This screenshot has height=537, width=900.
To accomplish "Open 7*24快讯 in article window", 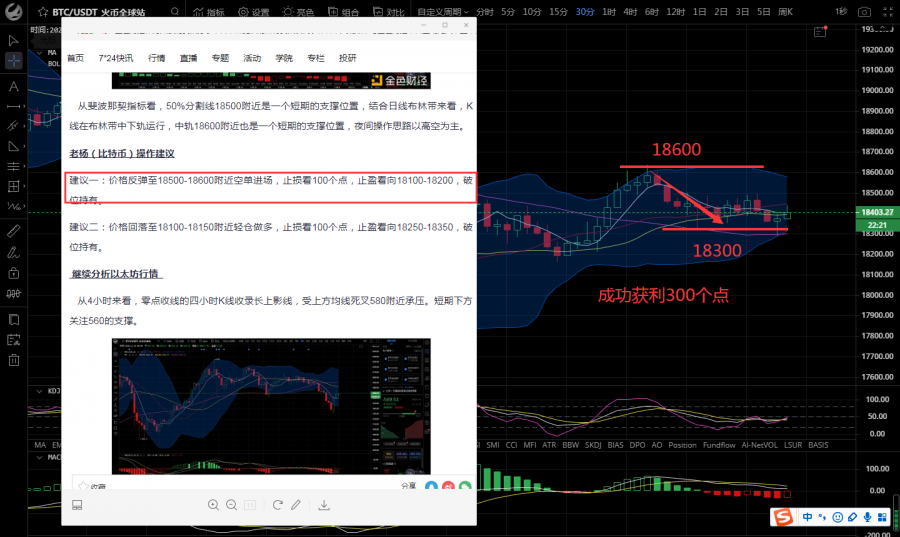I will 115,58.
